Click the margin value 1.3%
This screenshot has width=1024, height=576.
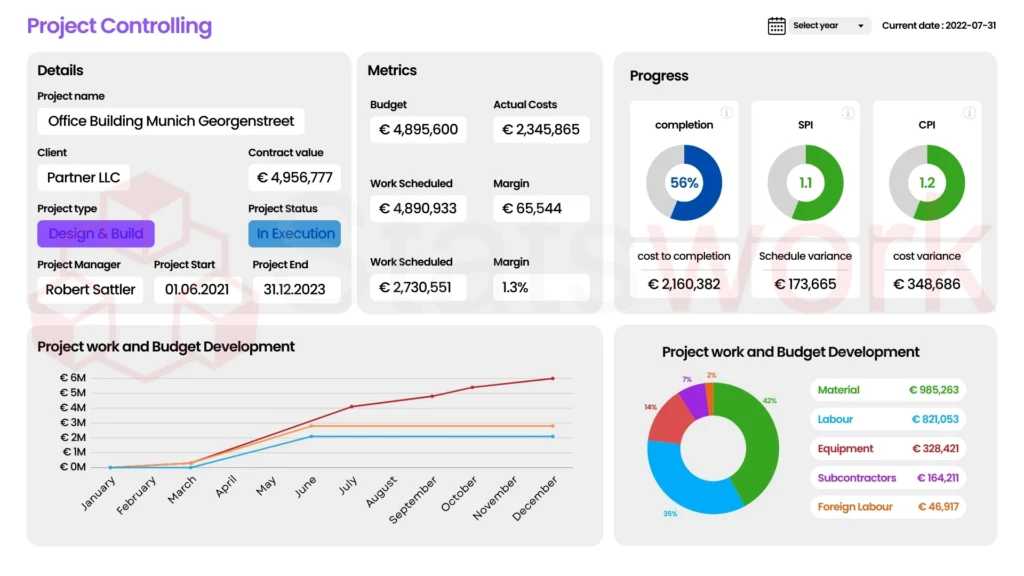pyautogui.click(x=541, y=287)
